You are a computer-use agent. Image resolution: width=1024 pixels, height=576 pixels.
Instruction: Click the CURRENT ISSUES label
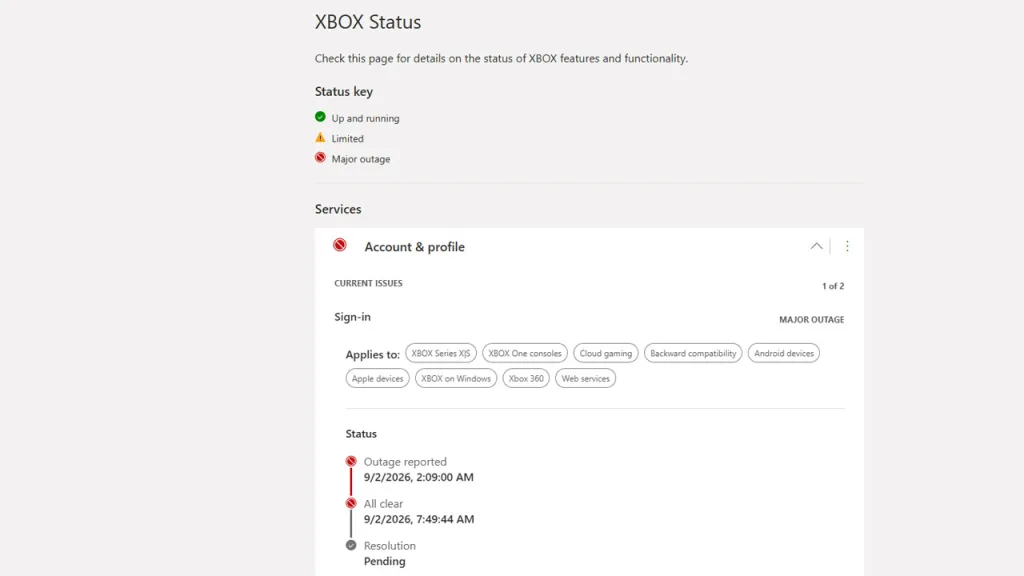(368, 283)
